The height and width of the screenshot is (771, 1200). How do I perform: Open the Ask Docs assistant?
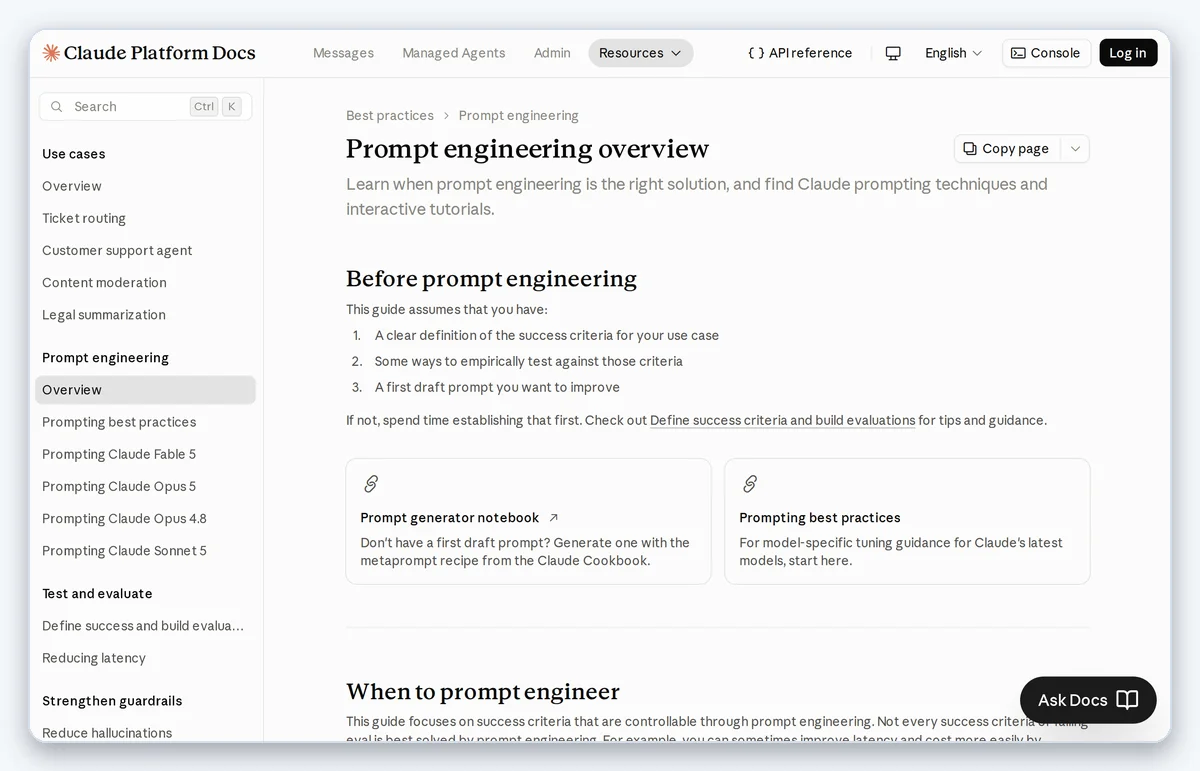[x=1088, y=700]
